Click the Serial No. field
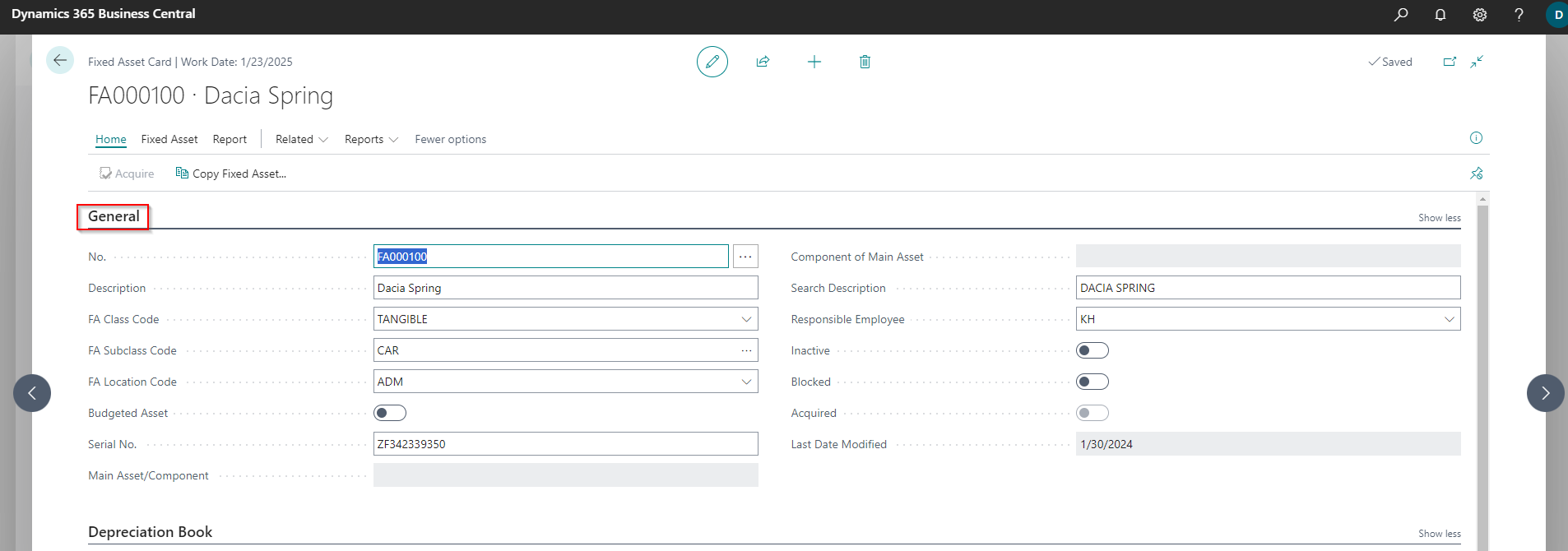This screenshot has height=551, width=1568. pos(566,444)
